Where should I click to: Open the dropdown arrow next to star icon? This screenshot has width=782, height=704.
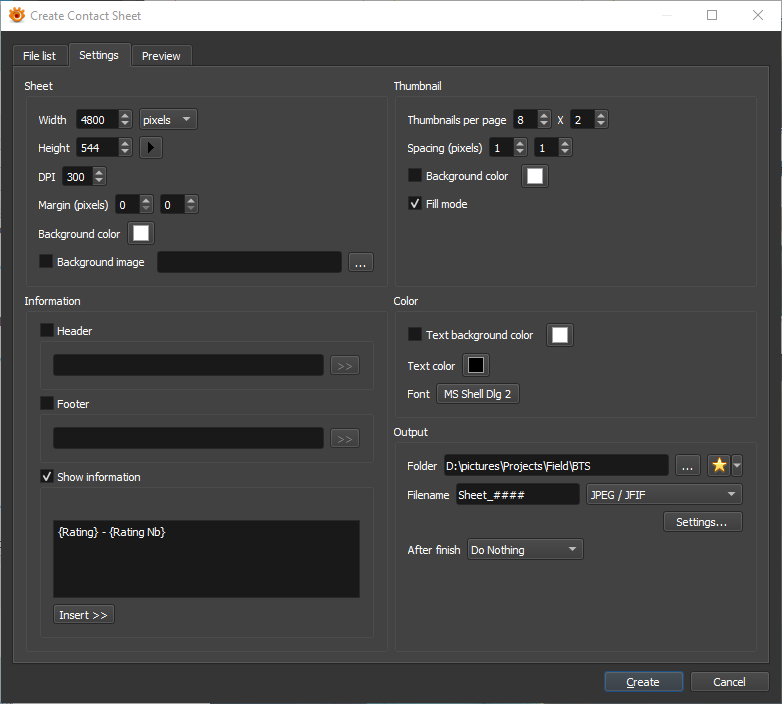coord(737,466)
